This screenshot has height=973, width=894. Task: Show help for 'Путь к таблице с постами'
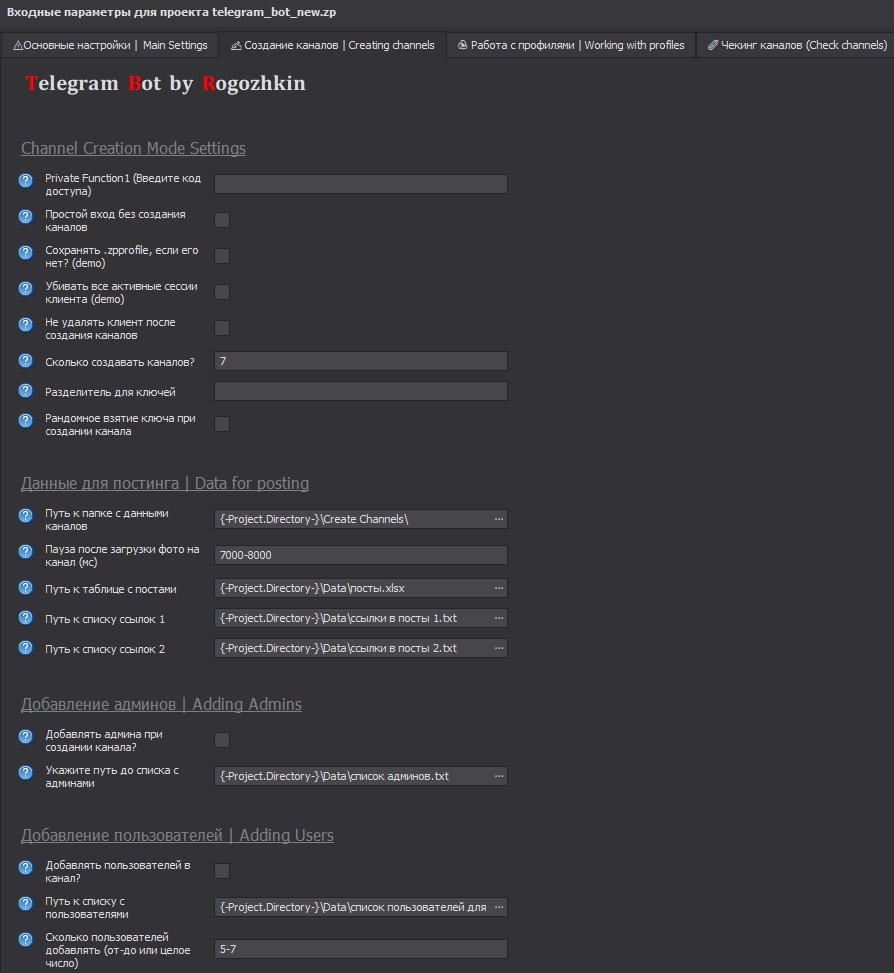point(25,588)
